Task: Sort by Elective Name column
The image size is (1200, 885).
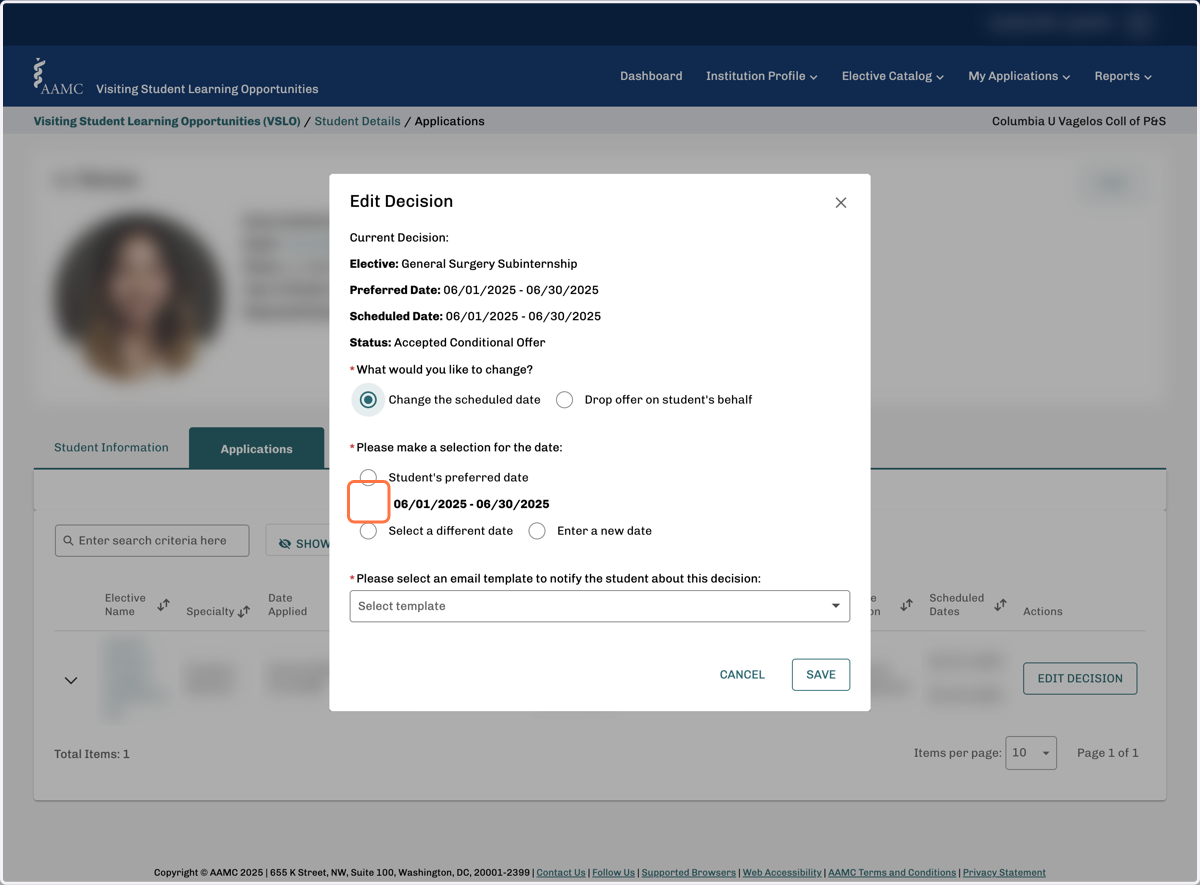Action: pyautogui.click(x=164, y=605)
